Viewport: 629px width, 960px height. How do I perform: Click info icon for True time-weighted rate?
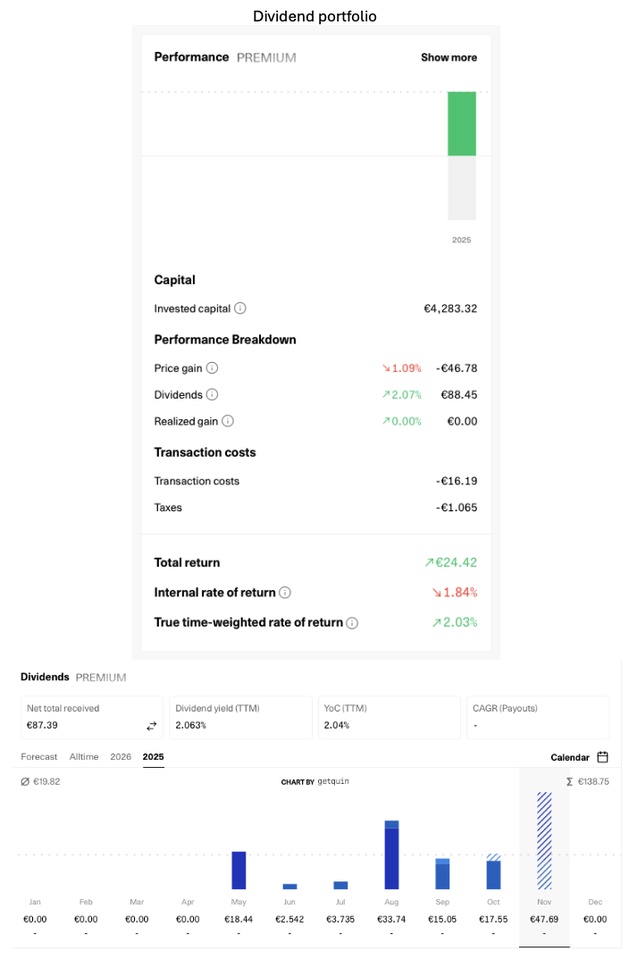(x=352, y=623)
